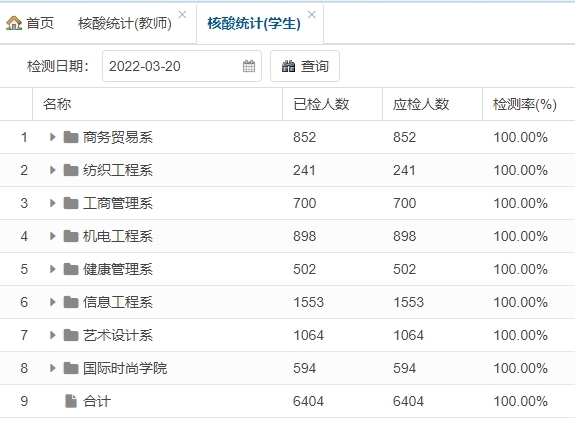Screen dimensions: 575x427
Task: Click the home icon beside 首页
Action: (14, 23)
